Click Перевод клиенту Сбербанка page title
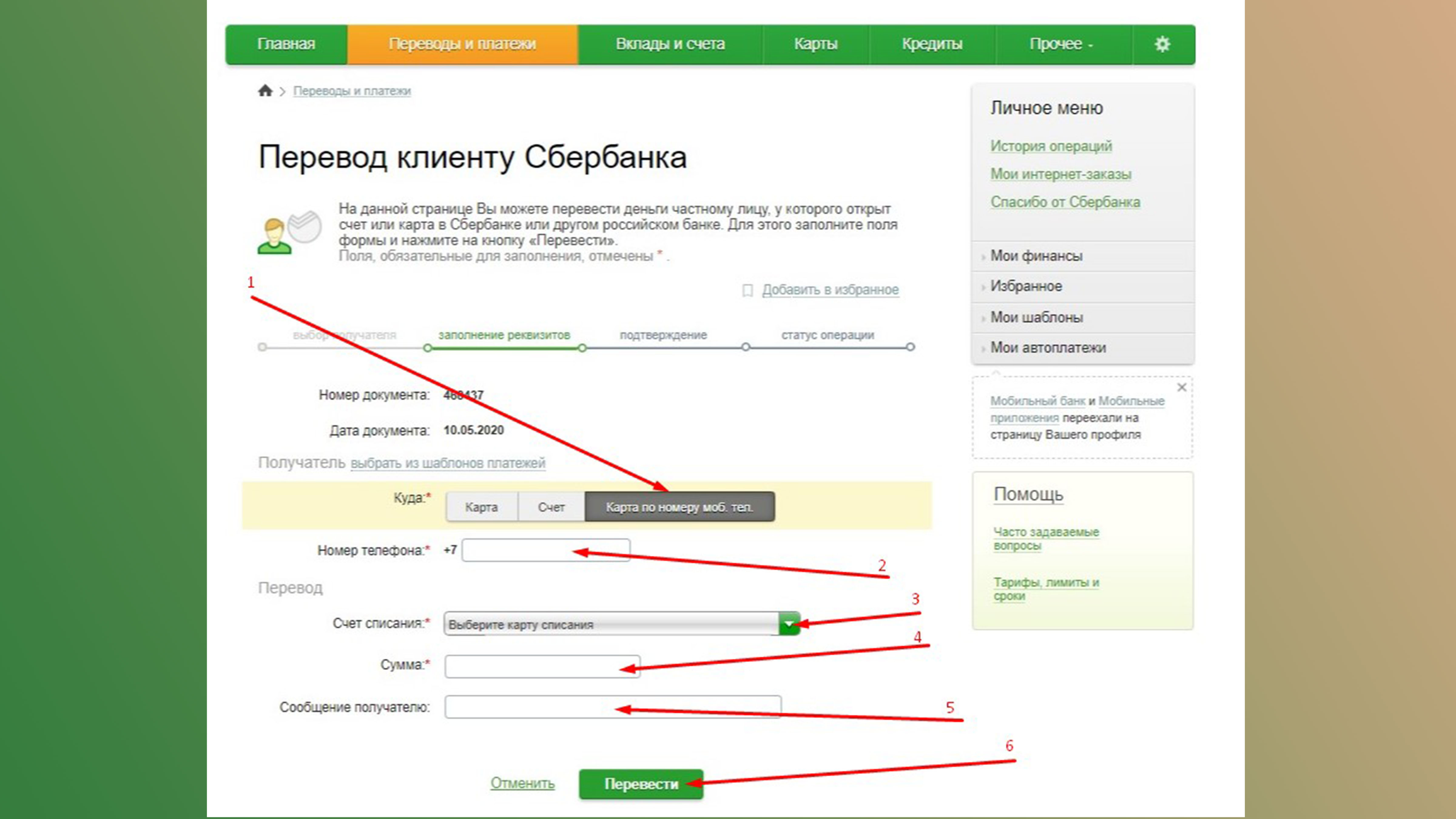This screenshot has width=1456, height=819. coord(473,157)
